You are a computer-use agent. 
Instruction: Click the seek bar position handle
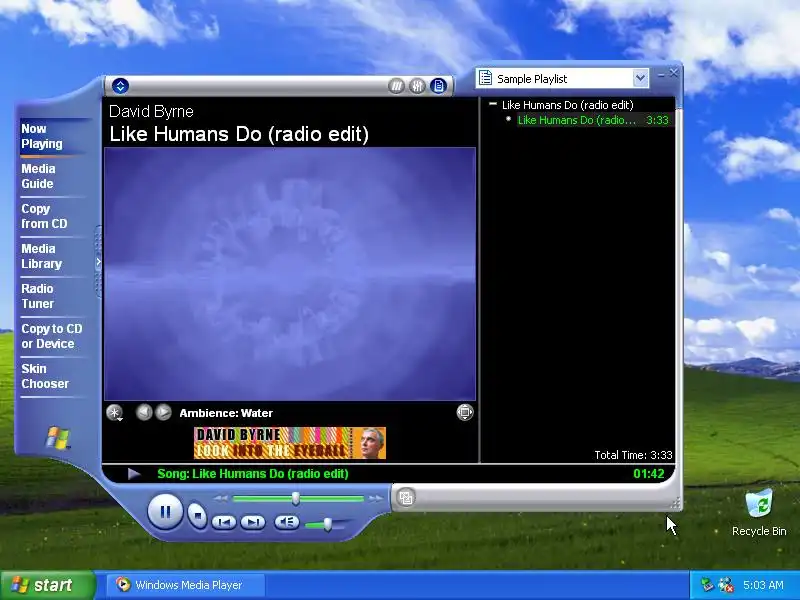295,498
